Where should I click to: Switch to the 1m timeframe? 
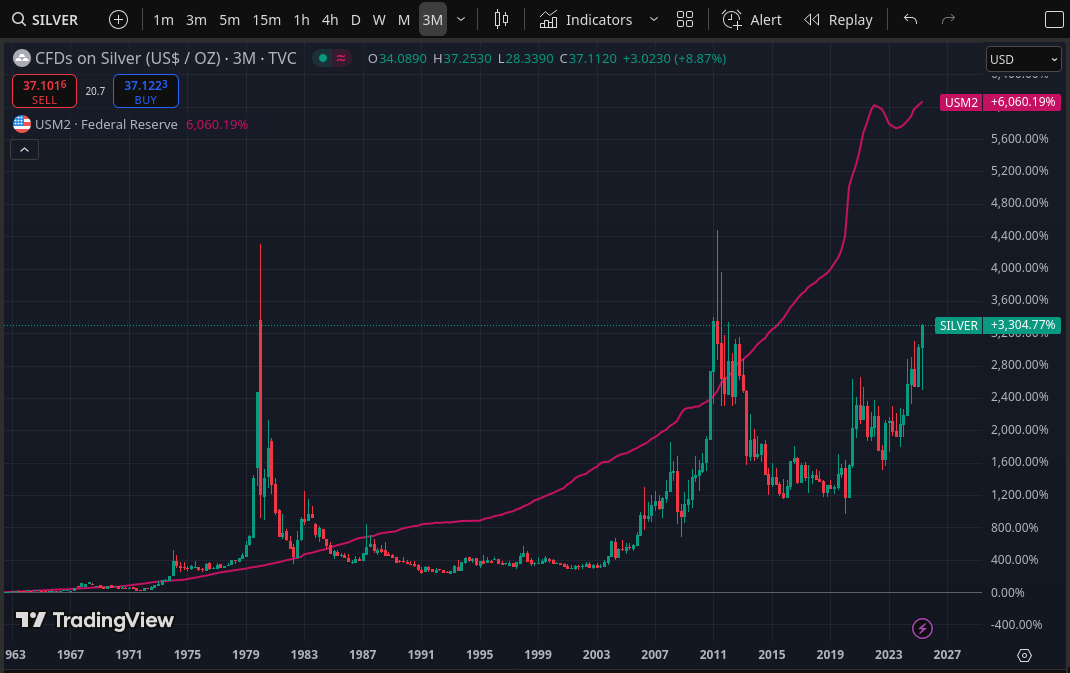pyautogui.click(x=163, y=20)
